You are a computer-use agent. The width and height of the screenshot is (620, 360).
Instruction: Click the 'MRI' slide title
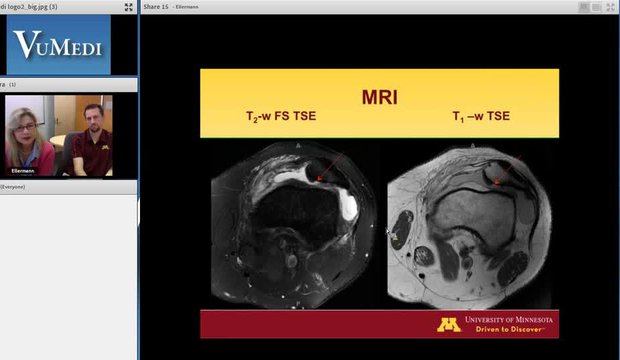point(380,97)
